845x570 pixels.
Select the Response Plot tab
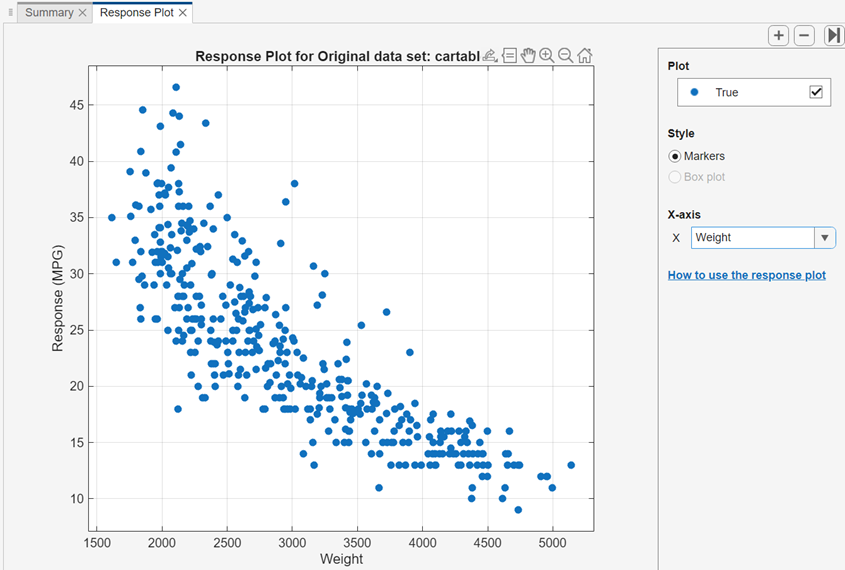(x=137, y=13)
